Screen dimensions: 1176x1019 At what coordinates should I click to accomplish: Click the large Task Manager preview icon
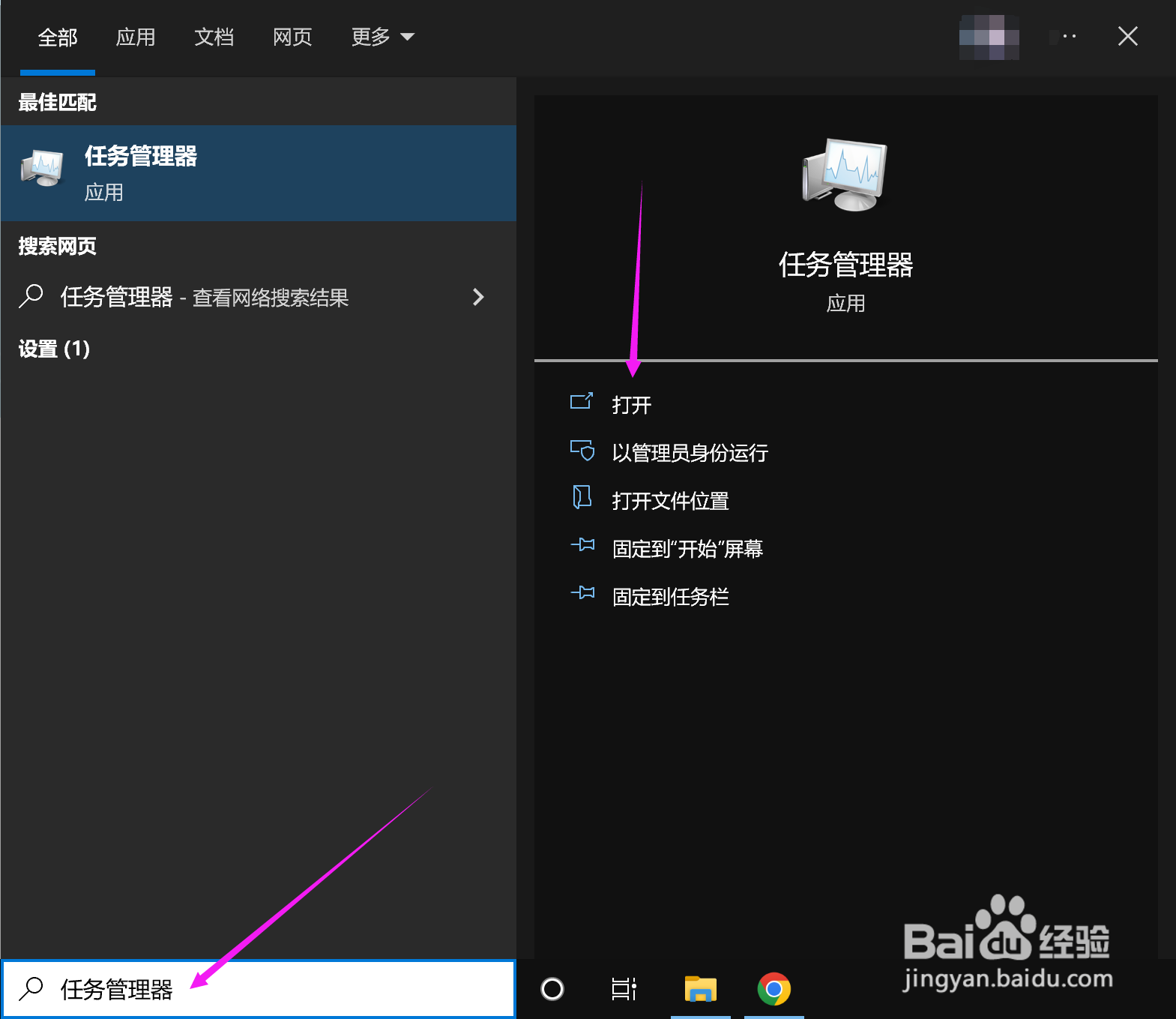pyautogui.click(x=845, y=175)
